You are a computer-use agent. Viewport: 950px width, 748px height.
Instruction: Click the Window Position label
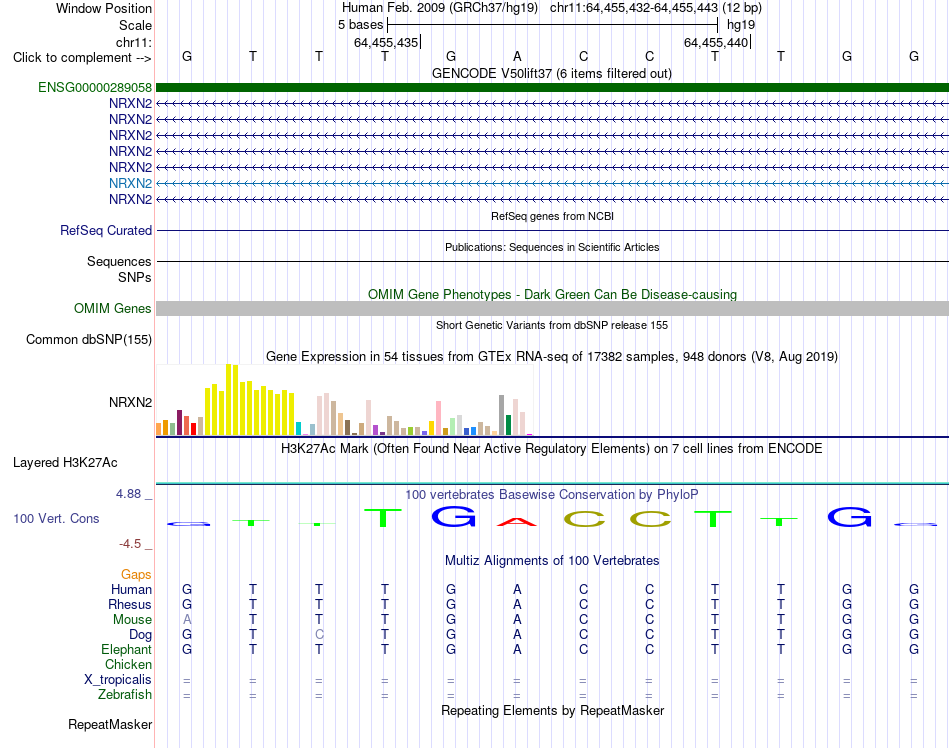tap(104, 8)
